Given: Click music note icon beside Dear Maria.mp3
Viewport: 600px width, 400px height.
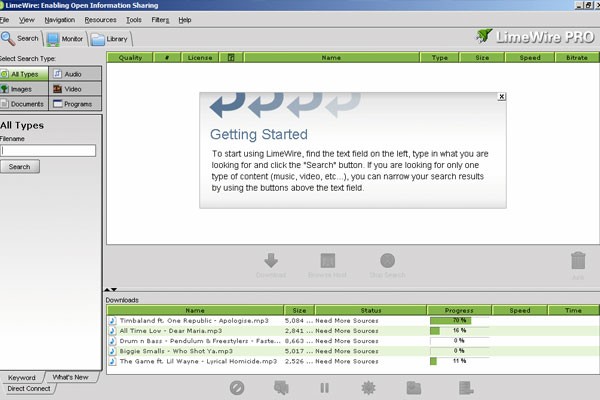Looking at the screenshot, I should pyautogui.click(x=112, y=331).
